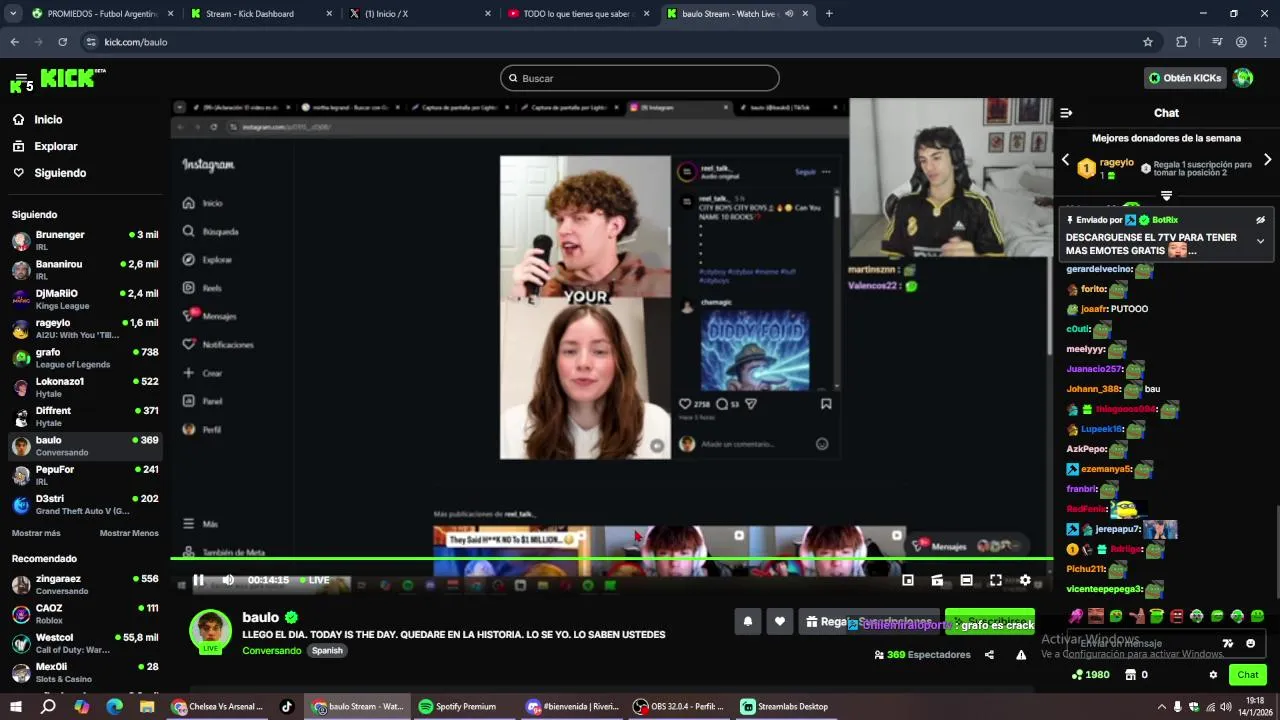This screenshot has width=1280, height=720.
Task: Report the stream warning icon
Action: (1021, 655)
